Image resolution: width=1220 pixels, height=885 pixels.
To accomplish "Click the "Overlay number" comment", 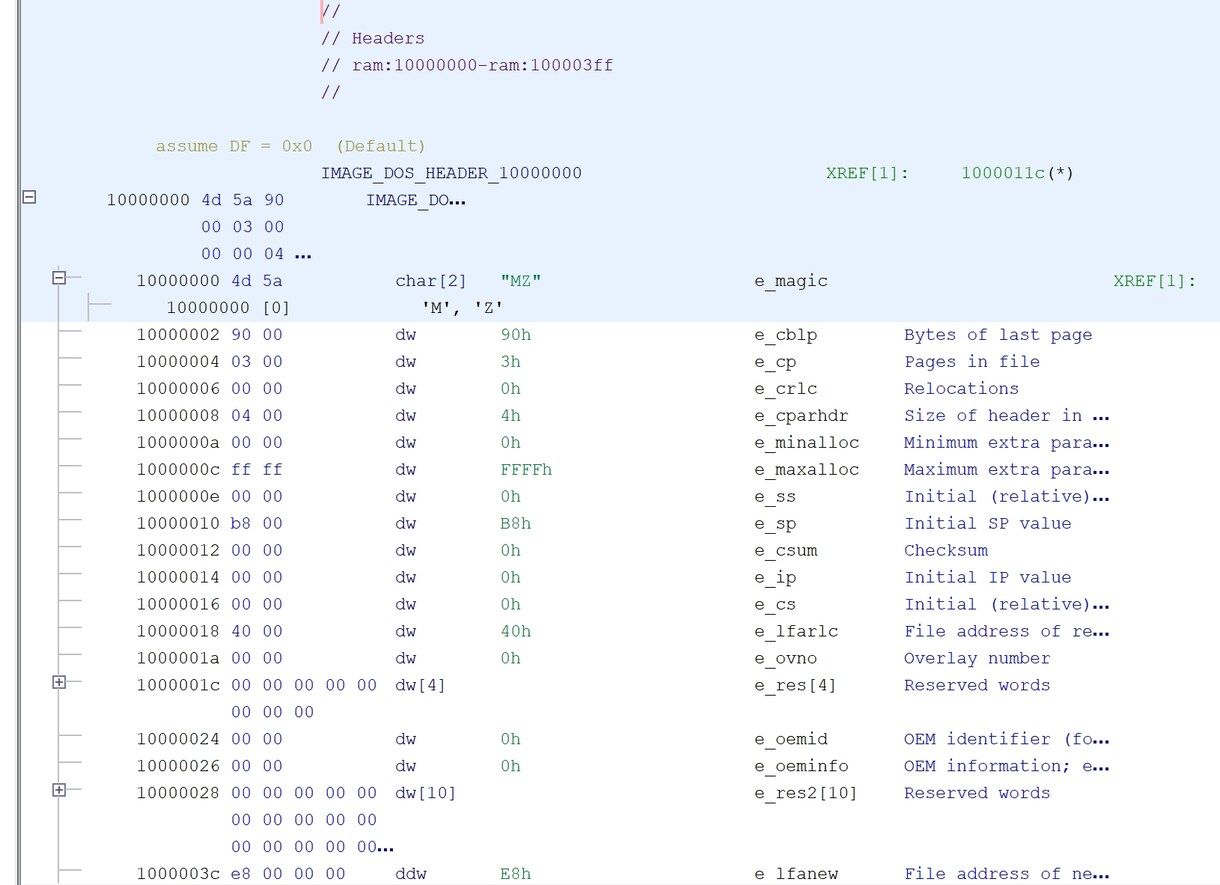I will click(977, 659).
